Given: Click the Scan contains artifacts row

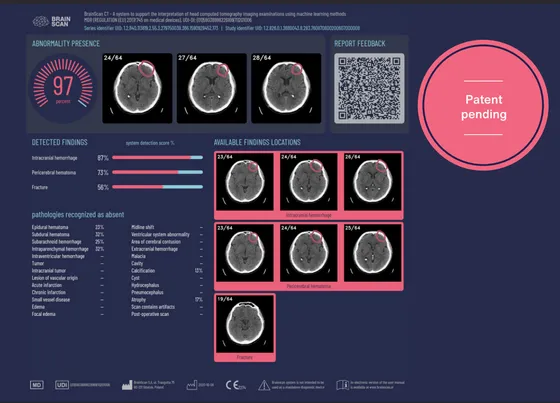Looking at the screenshot, I should [167, 307].
